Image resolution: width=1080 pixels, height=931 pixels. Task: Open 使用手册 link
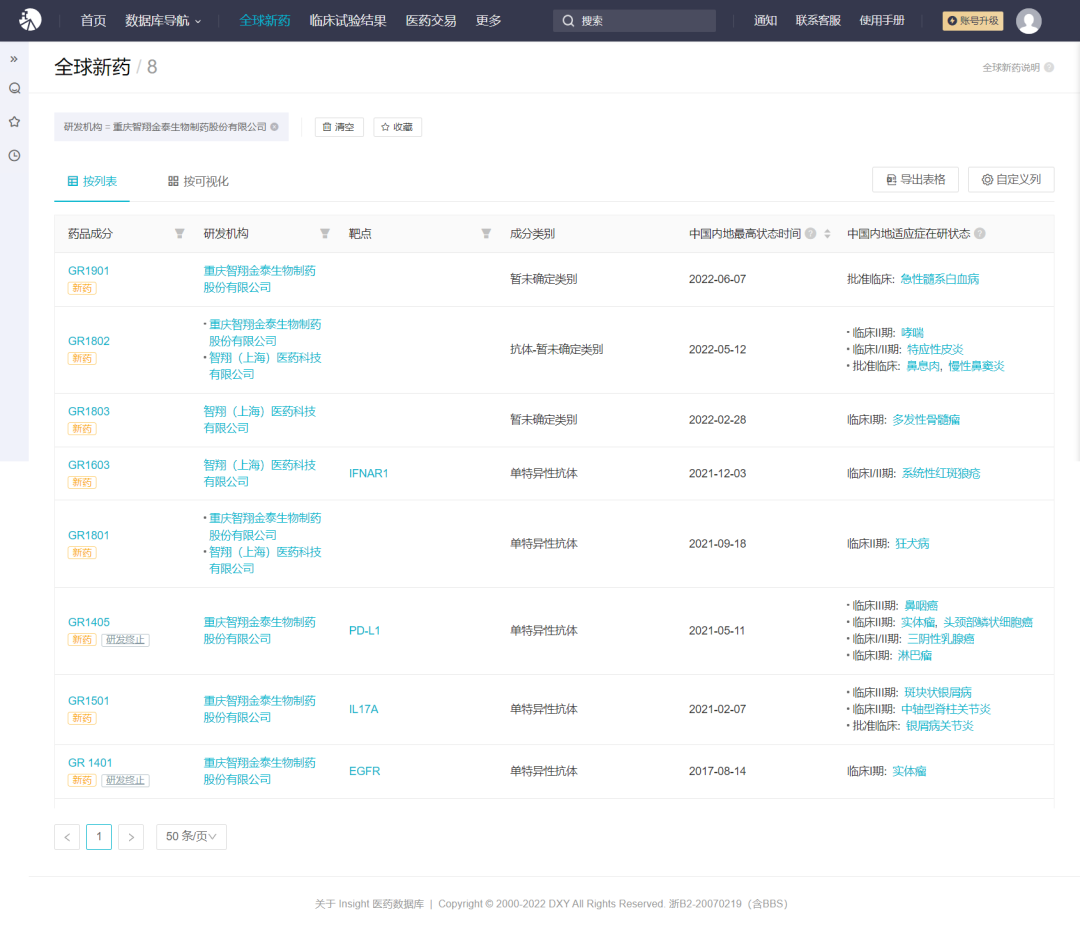pos(882,21)
